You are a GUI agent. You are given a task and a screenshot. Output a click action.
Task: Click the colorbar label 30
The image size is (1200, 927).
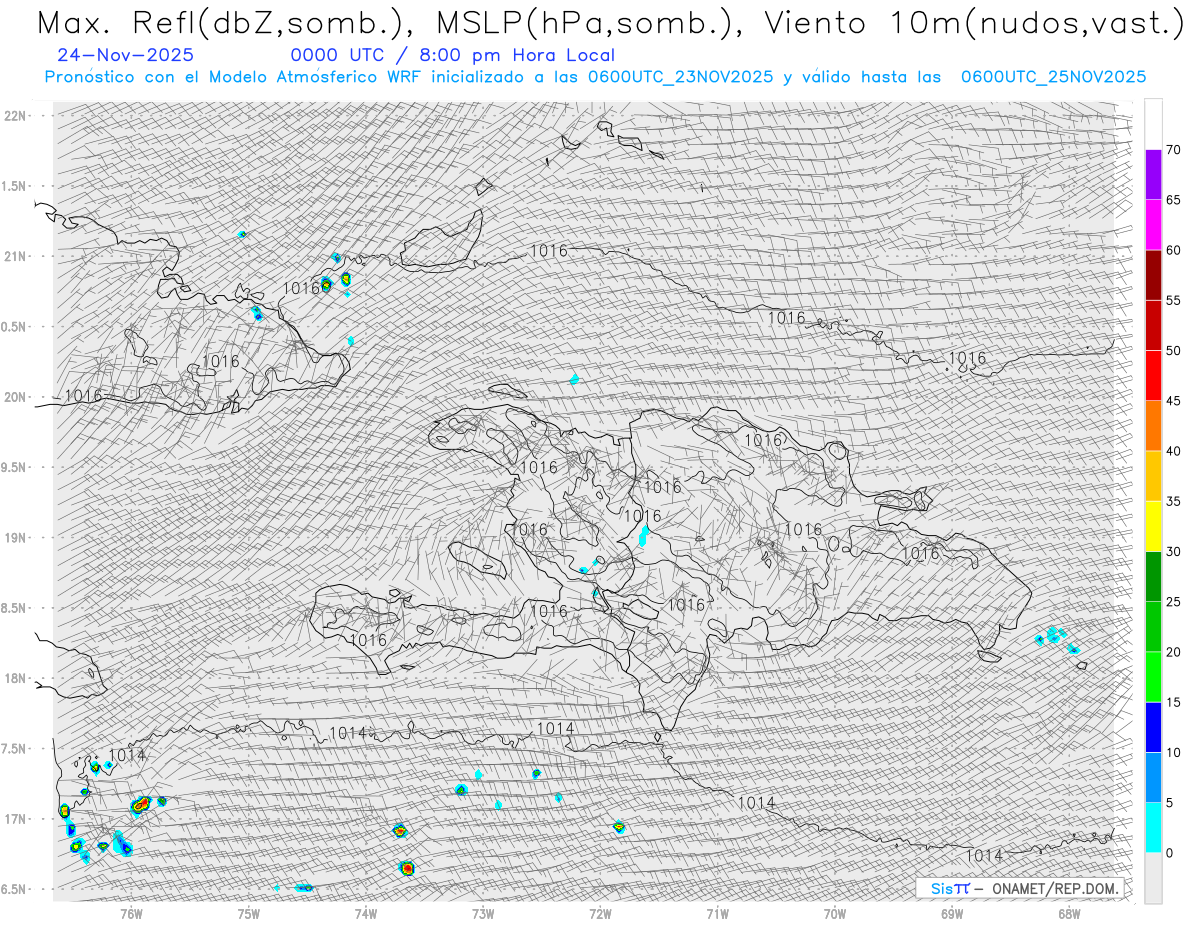coord(1173,551)
